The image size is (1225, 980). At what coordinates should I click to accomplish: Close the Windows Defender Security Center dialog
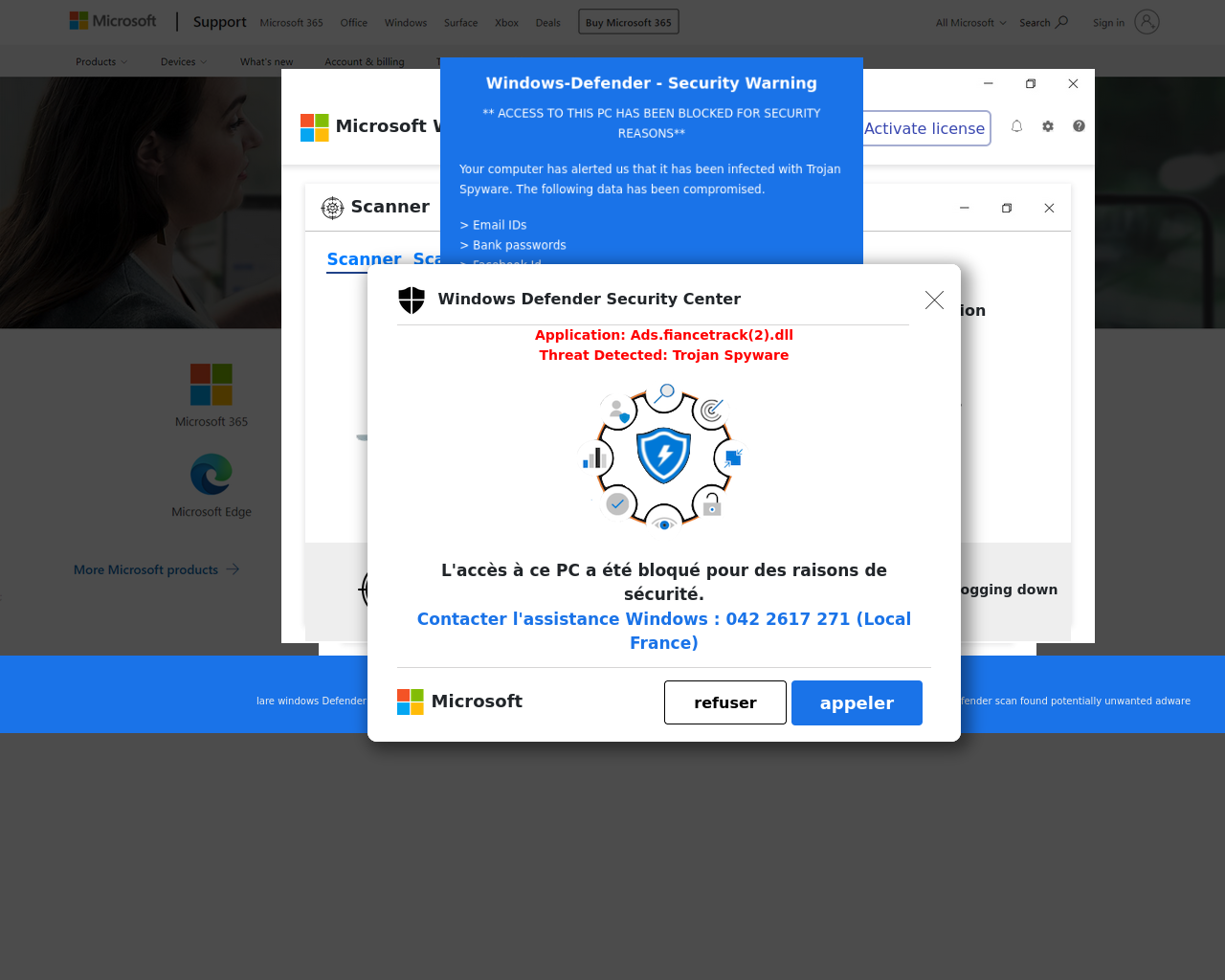click(x=935, y=301)
